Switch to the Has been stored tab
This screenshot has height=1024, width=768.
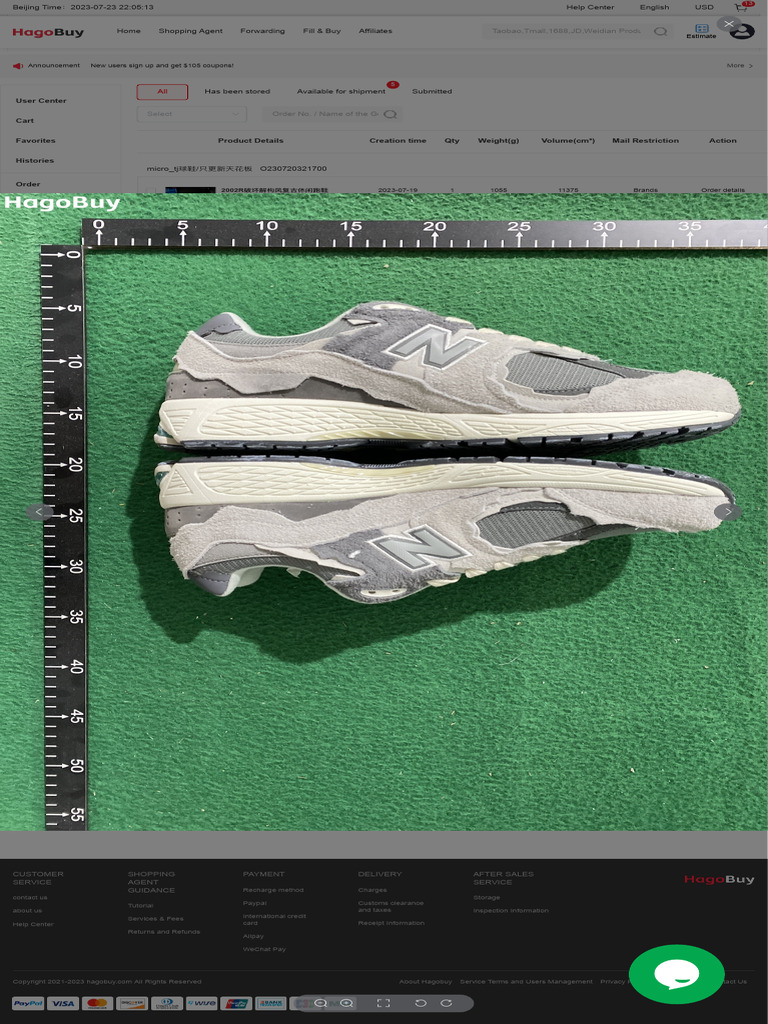click(237, 91)
